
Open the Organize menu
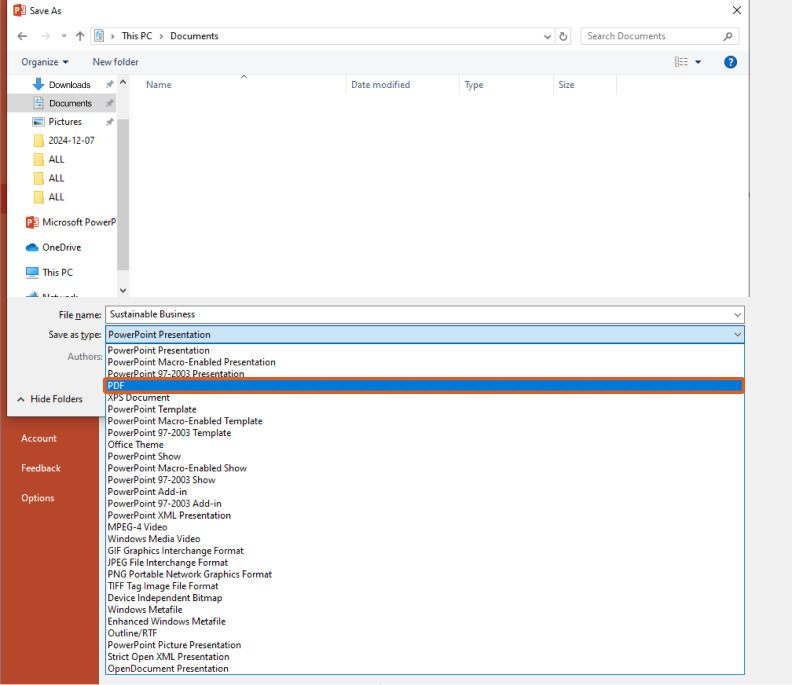(x=44, y=62)
